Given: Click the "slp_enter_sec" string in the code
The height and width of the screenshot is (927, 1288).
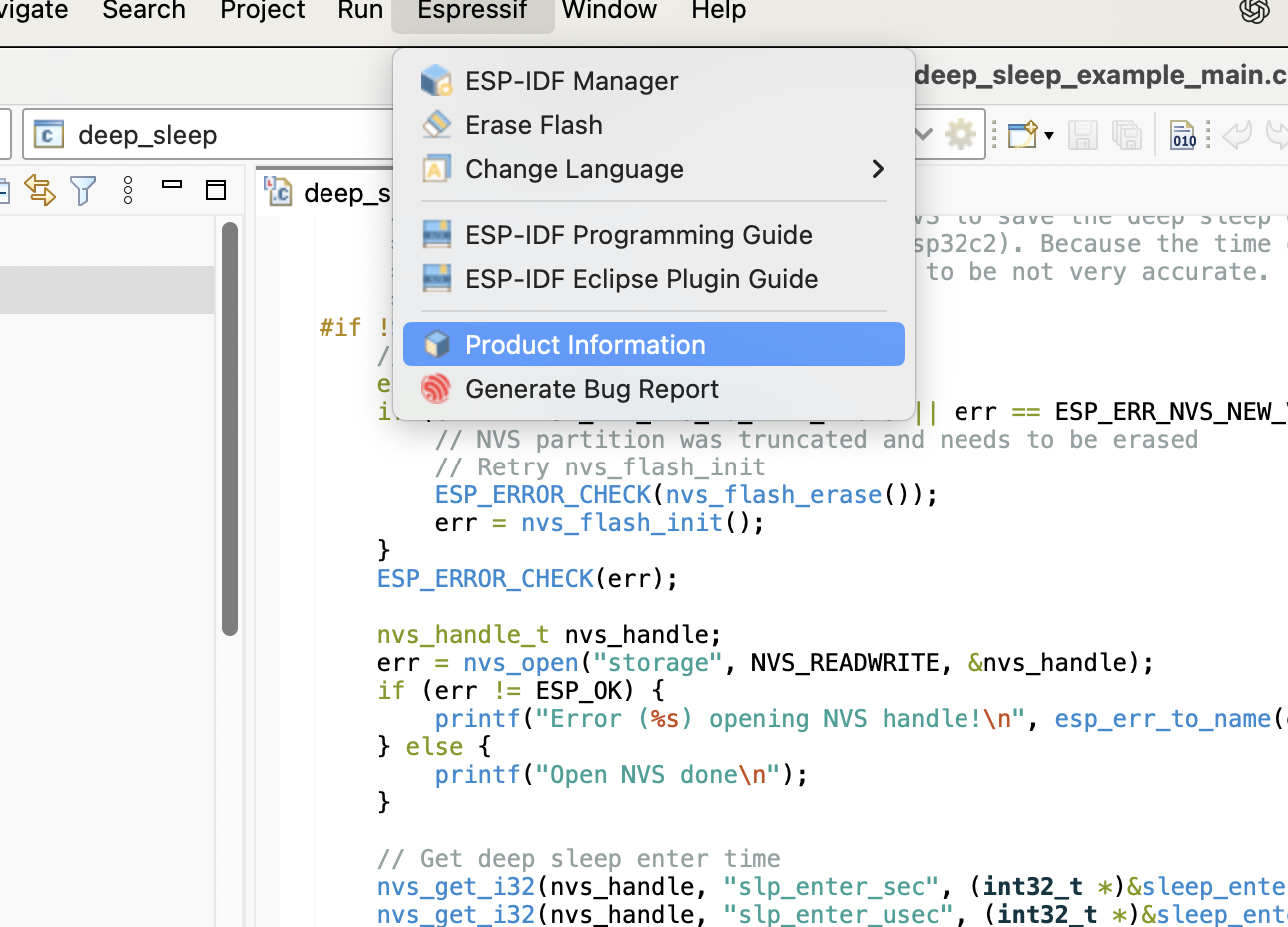Looking at the screenshot, I should click(831, 887).
